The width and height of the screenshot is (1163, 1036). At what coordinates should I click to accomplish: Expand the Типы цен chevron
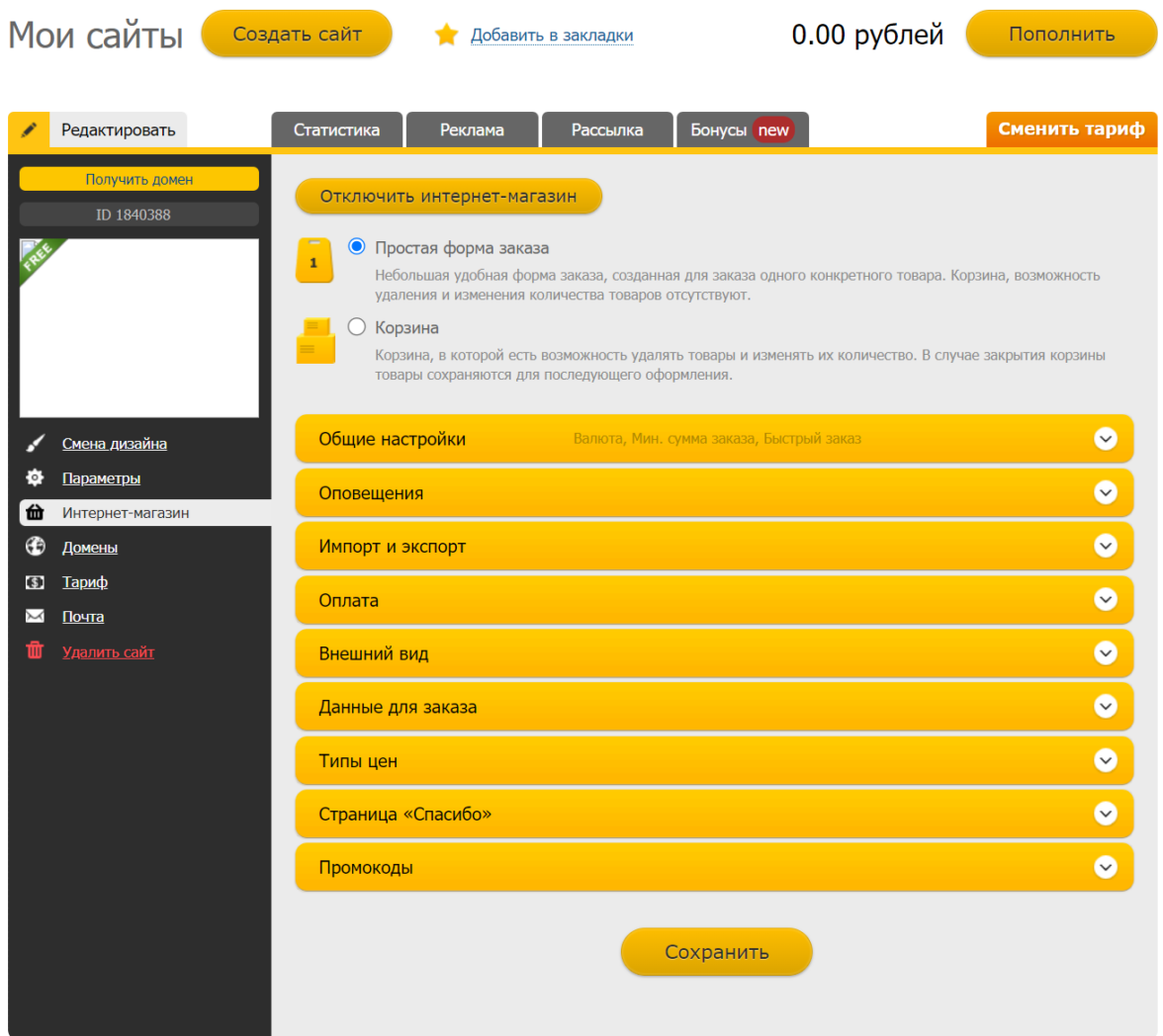pos(1106,760)
